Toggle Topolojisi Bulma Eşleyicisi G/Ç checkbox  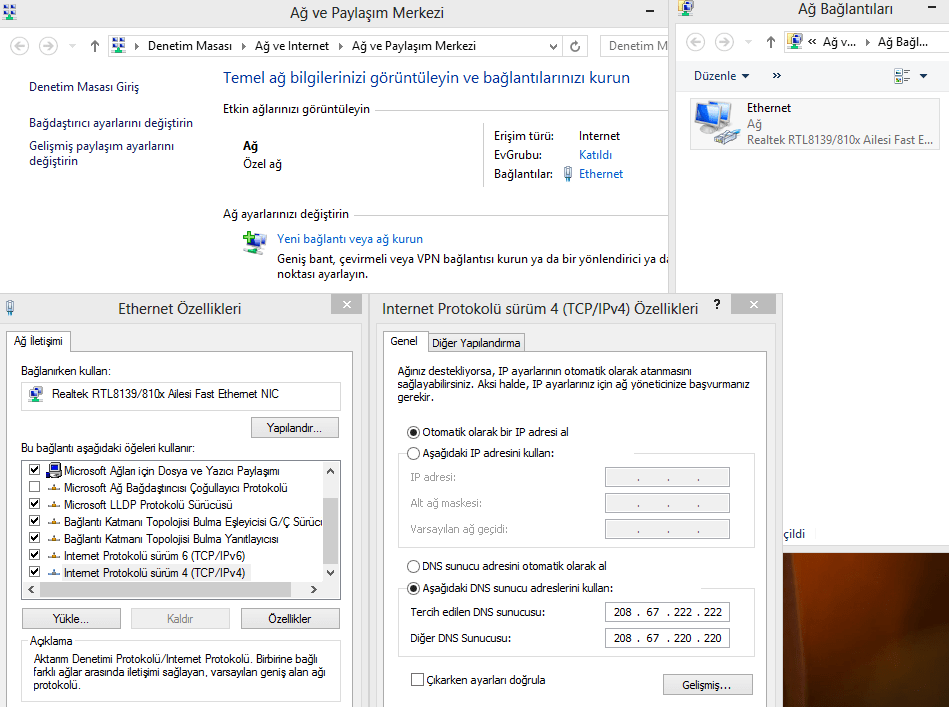pyautogui.click(x=34, y=521)
